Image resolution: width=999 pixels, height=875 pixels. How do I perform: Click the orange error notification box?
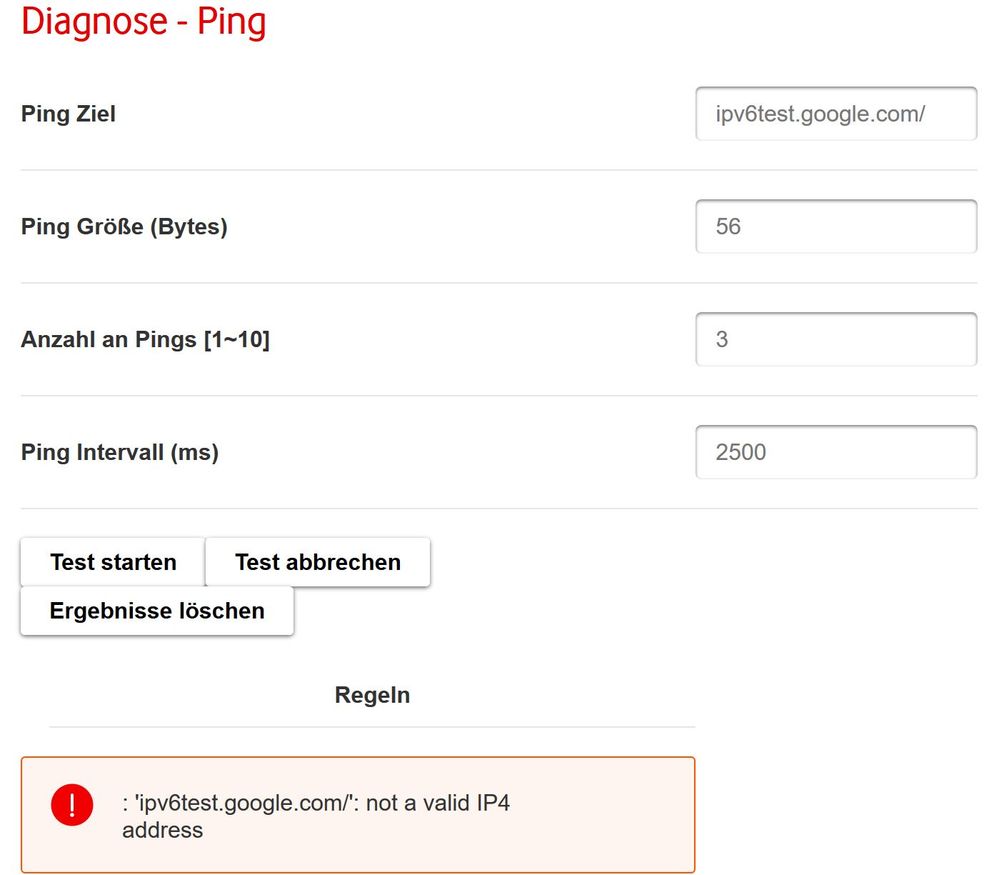[x=357, y=815]
